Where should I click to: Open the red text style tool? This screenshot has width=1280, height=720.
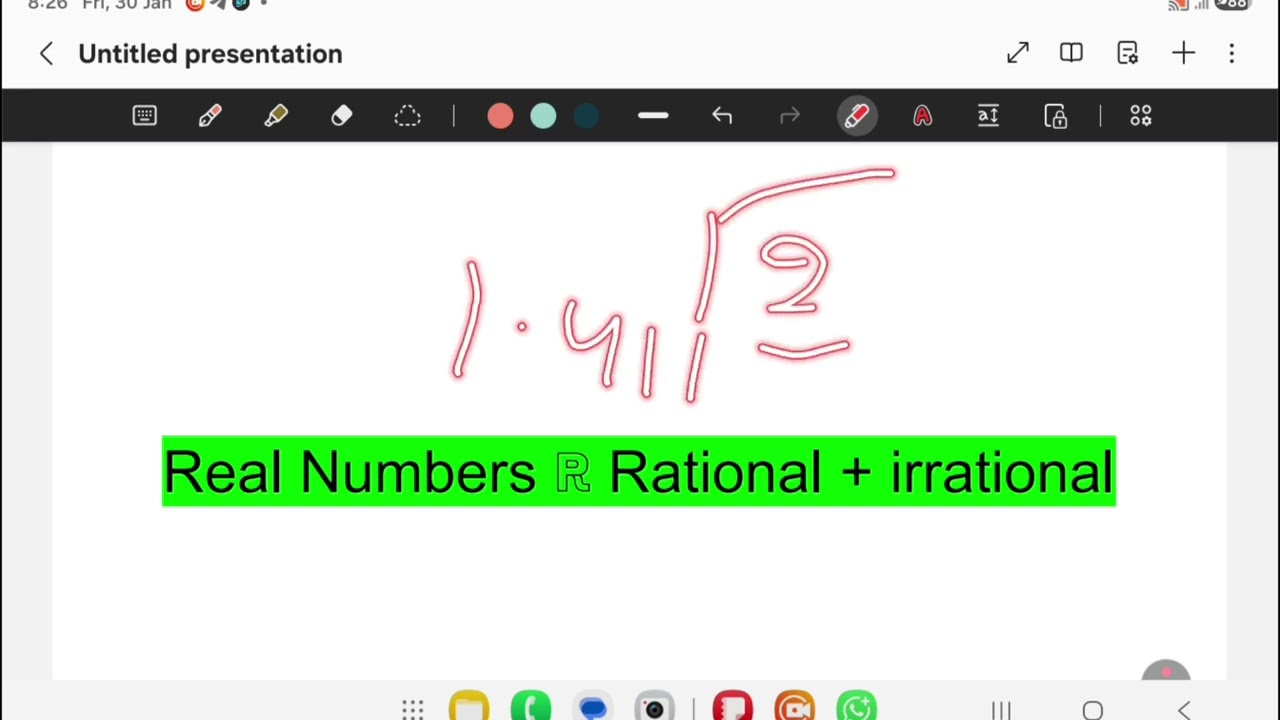(x=922, y=116)
